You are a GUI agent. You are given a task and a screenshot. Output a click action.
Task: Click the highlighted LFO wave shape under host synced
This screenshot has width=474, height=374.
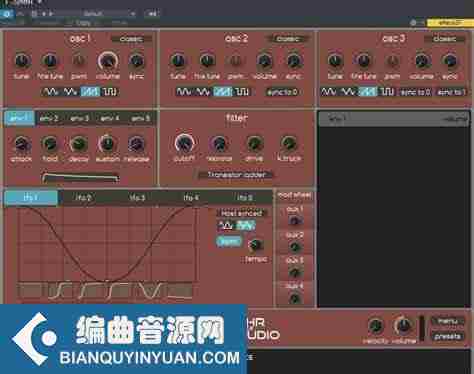[246, 226]
